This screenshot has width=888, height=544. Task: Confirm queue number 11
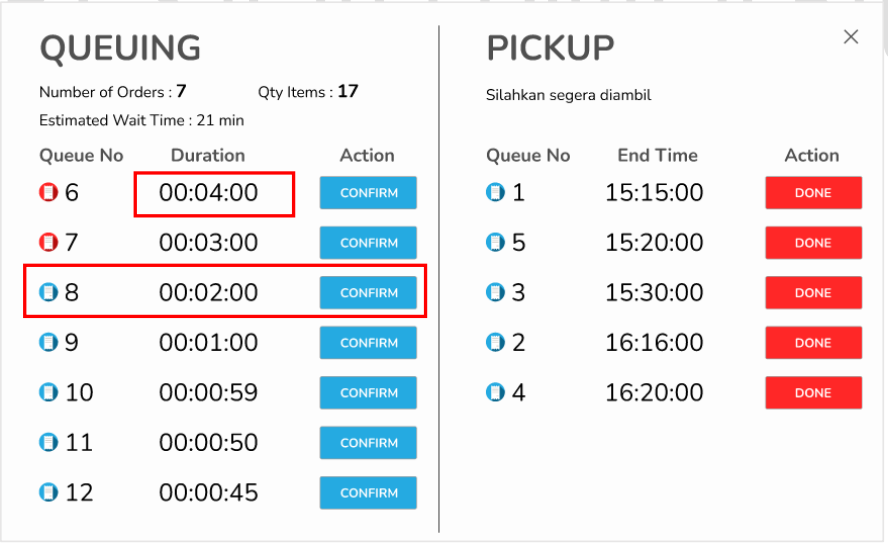[x=368, y=443]
